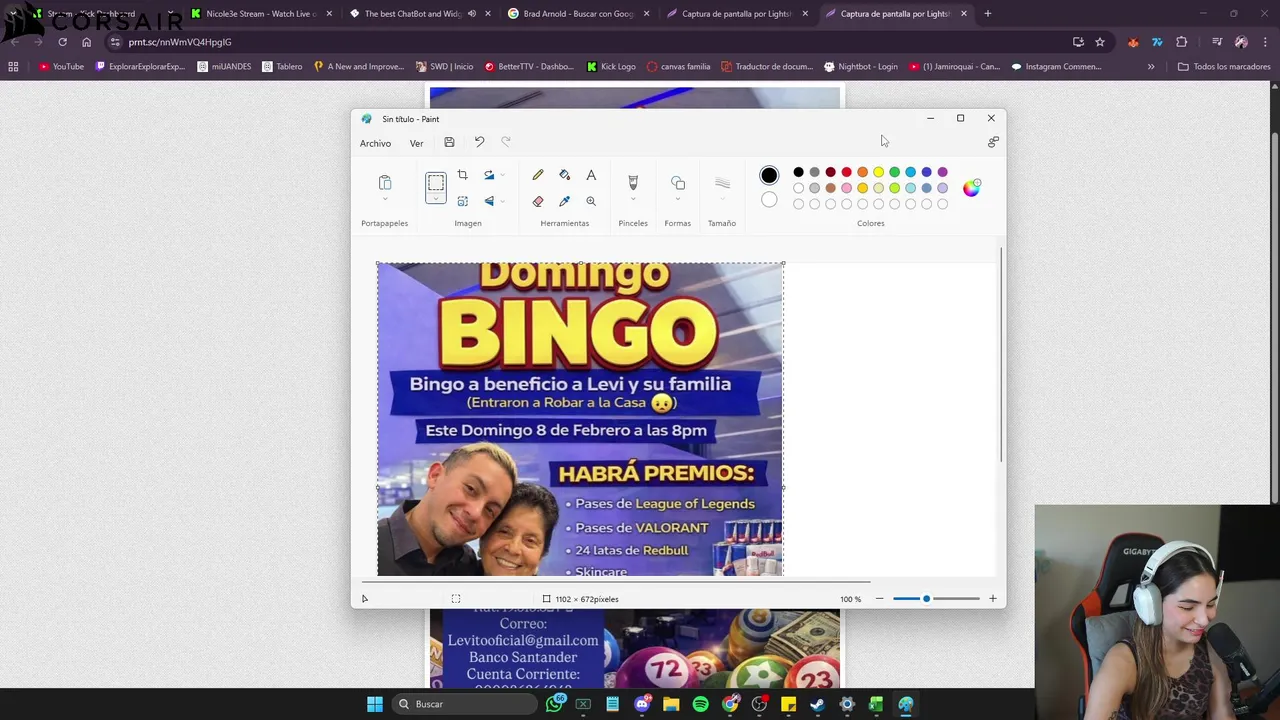This screenshot has width=1280, height=720.
Task: Open the Todos los marcadores folder
Action: coord(1224,67)
